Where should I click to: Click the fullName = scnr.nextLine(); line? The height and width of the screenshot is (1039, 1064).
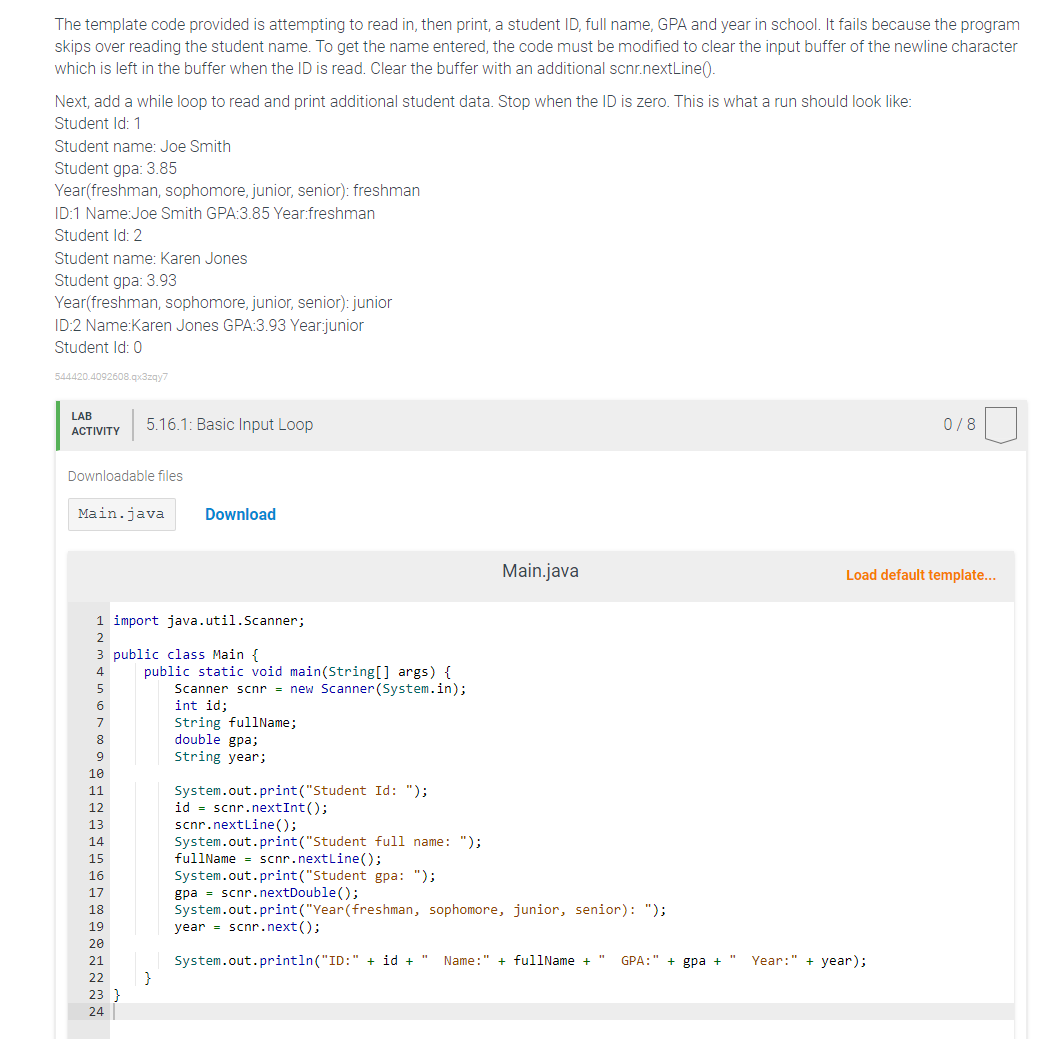(278, 858)
